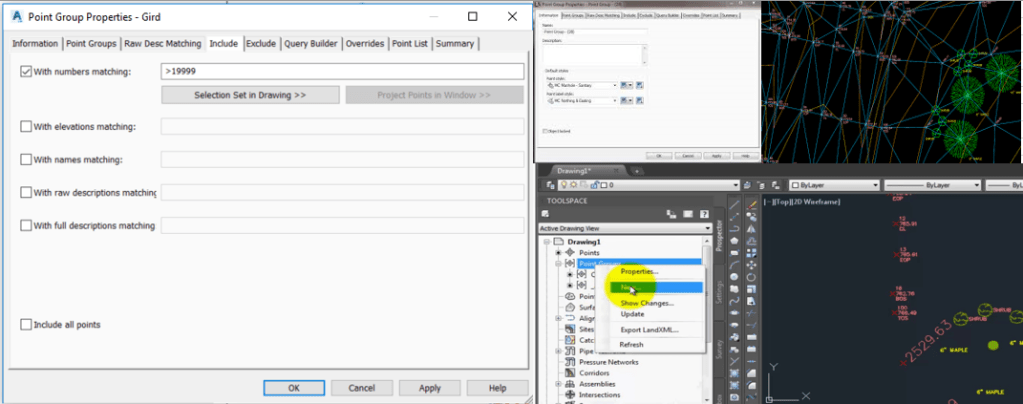Click the Corridors icon in the tree
The image size is (1023, 404).
[x=570, y=372]
